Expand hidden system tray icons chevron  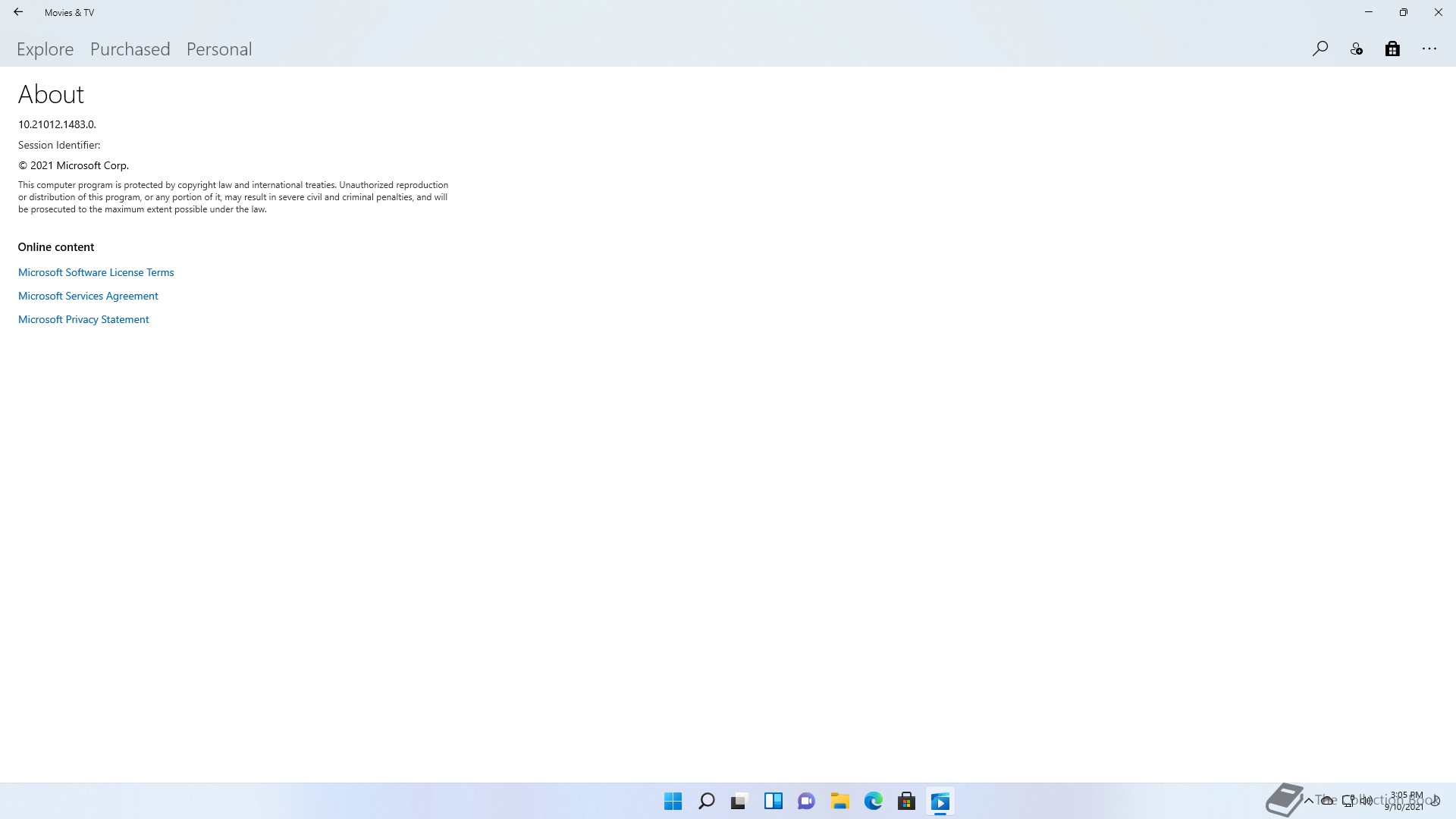point(1308,801)
